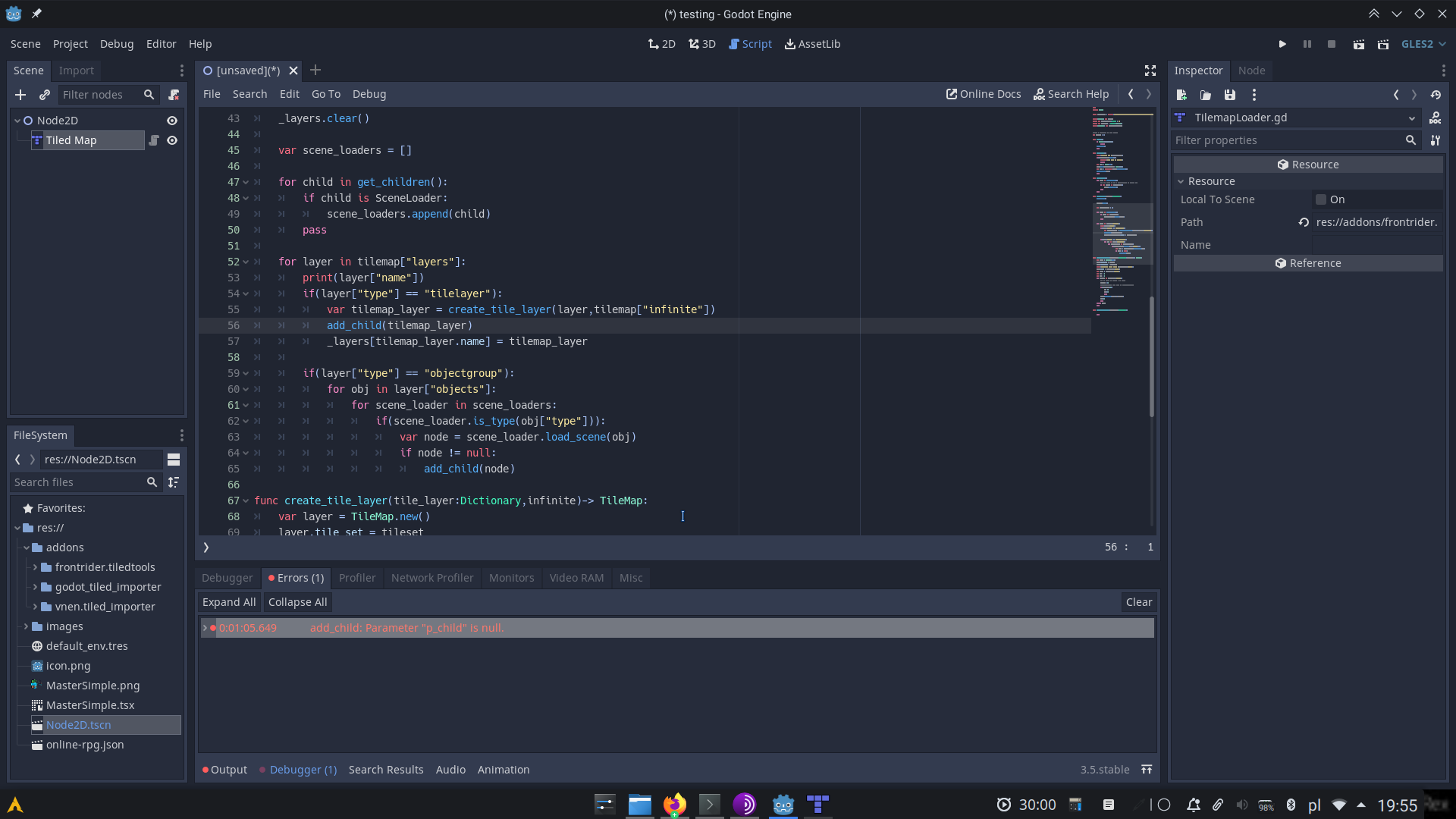1456x819 pixels.
Task: Collapse the Resource section in the Inspector
Action: point(1181,180)
